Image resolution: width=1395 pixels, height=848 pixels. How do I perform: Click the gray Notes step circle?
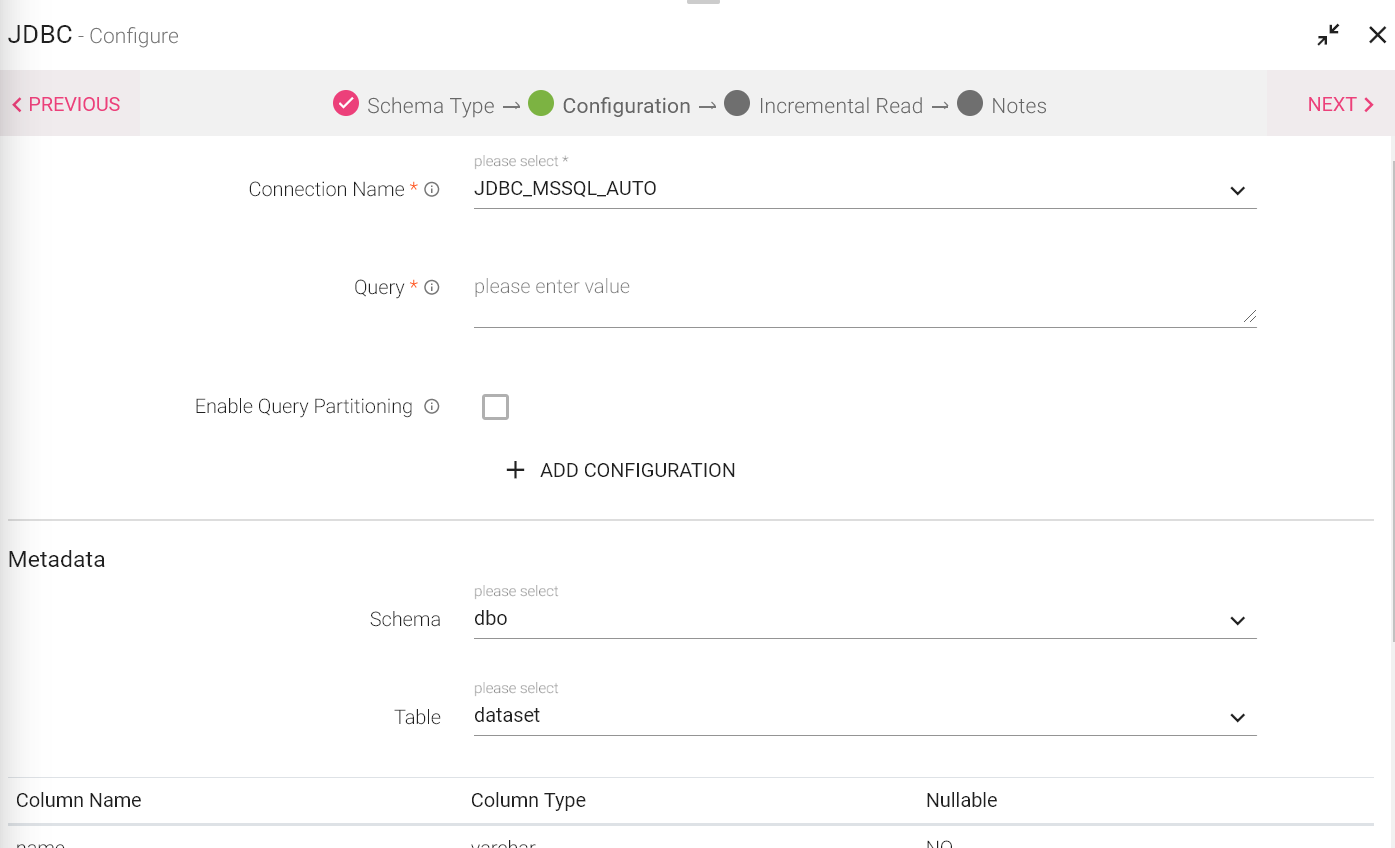tap(970, 104)
